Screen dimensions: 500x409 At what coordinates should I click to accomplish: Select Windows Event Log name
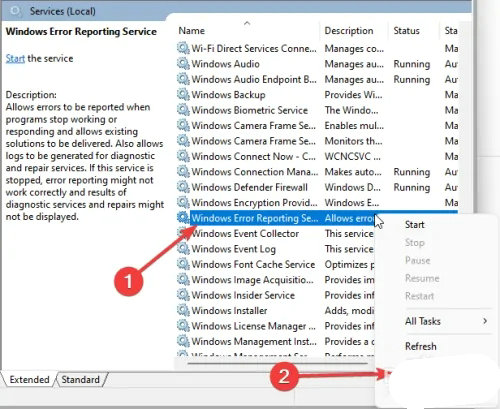click(x=233, y=249)
